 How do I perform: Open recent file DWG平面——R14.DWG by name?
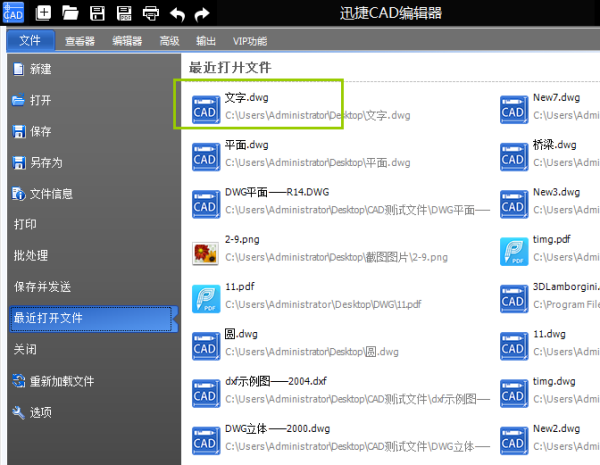click(277, 192)
